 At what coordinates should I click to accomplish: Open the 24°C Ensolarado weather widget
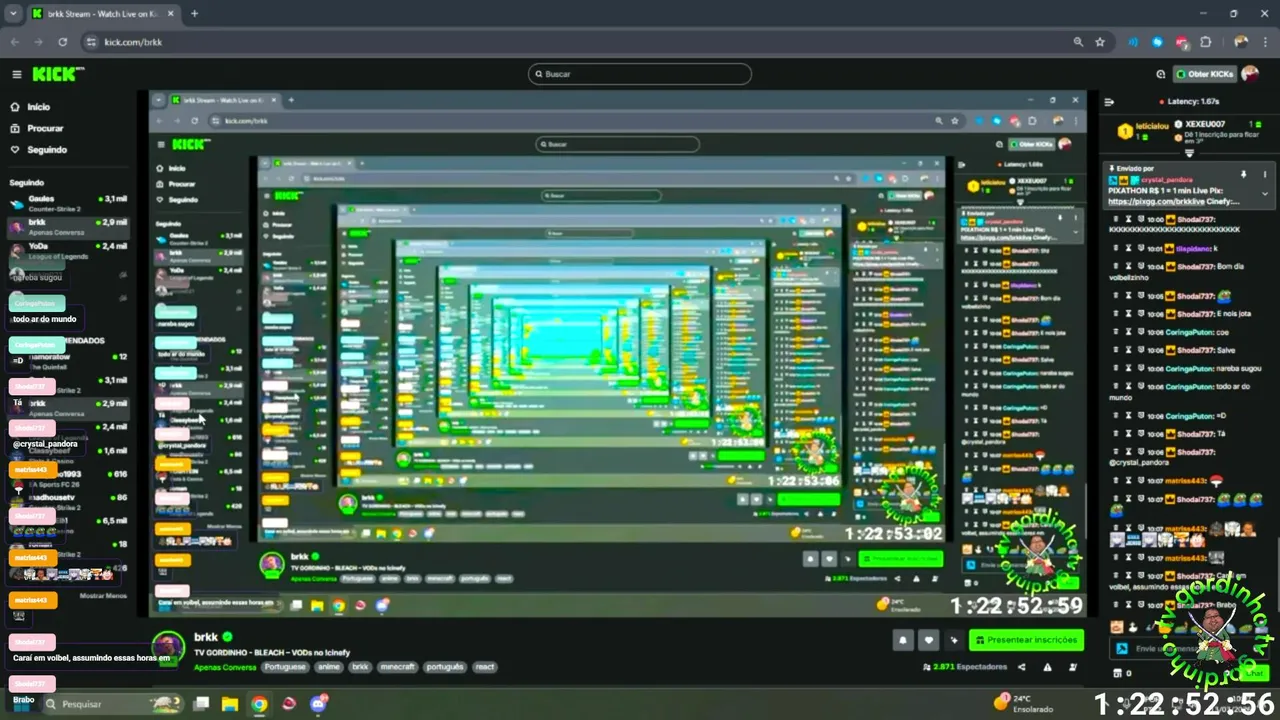point(1024,702)
